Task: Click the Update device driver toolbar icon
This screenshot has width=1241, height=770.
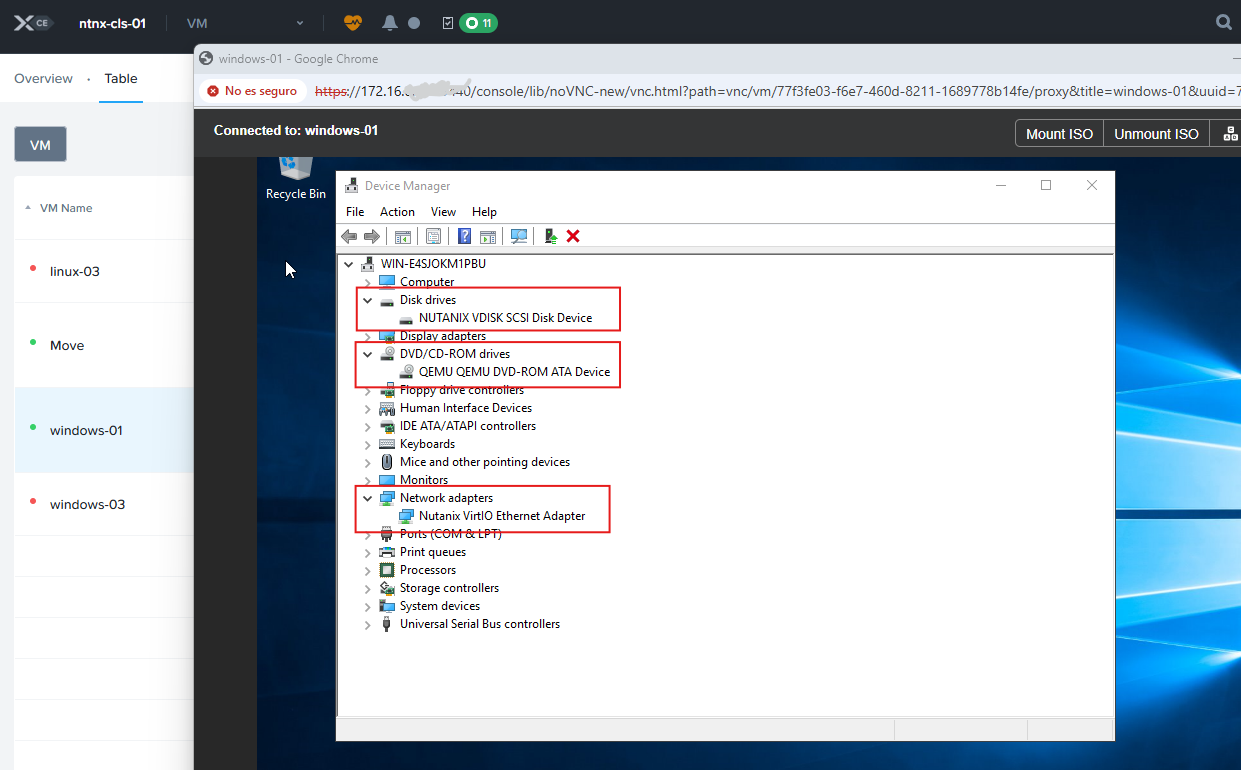Action: [x=549, y=236]
